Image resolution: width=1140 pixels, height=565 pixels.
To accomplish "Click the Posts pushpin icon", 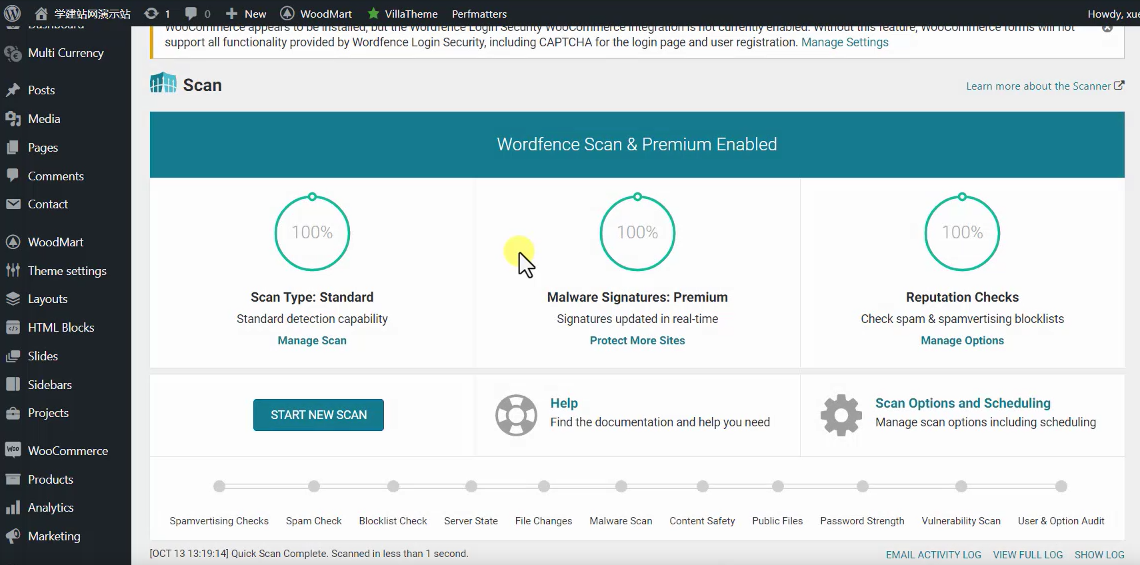I will pyautogui.click(x=12, y=90).
